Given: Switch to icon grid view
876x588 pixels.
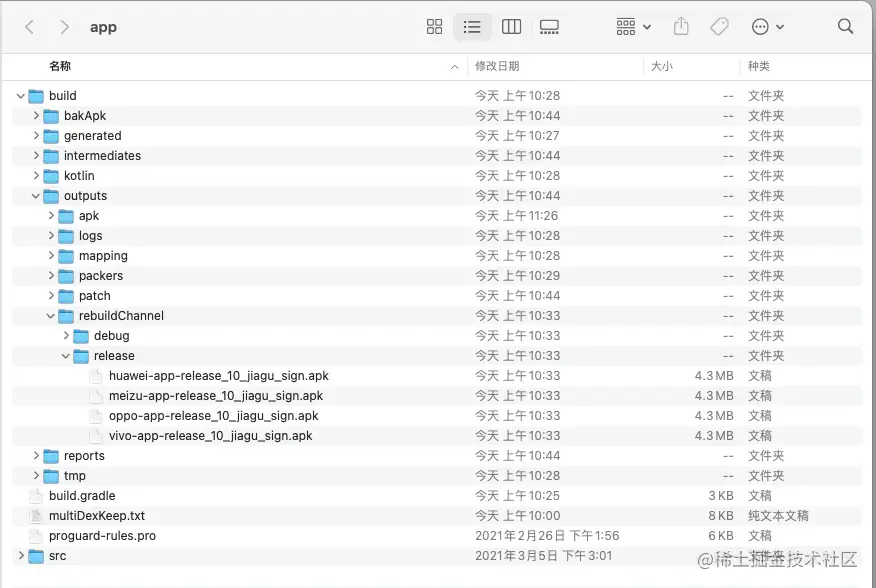Looking at the screenshot, I should click(434, 27).
